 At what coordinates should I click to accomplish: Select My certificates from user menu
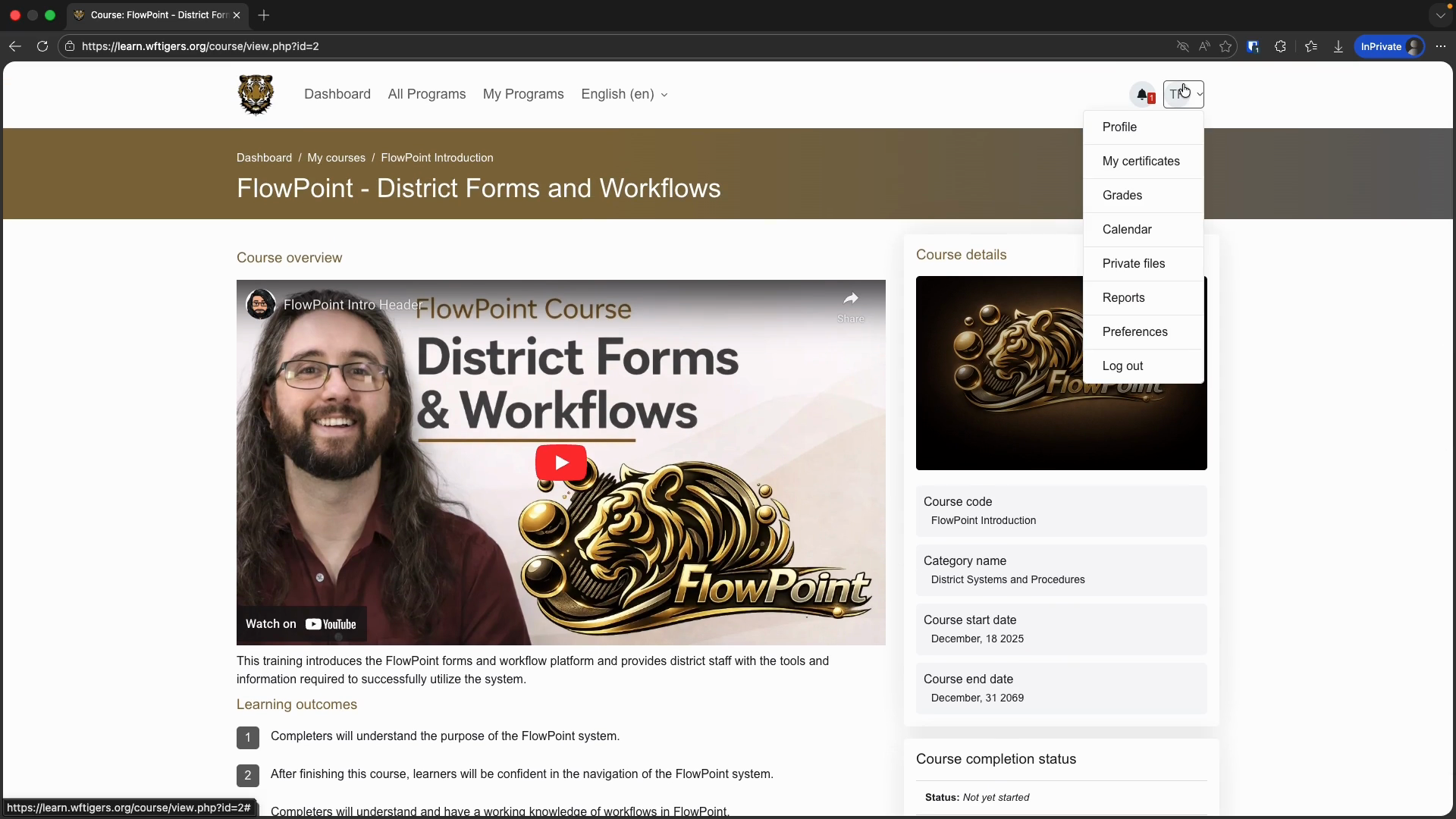pyautogui.click(x=1141, y=162)
